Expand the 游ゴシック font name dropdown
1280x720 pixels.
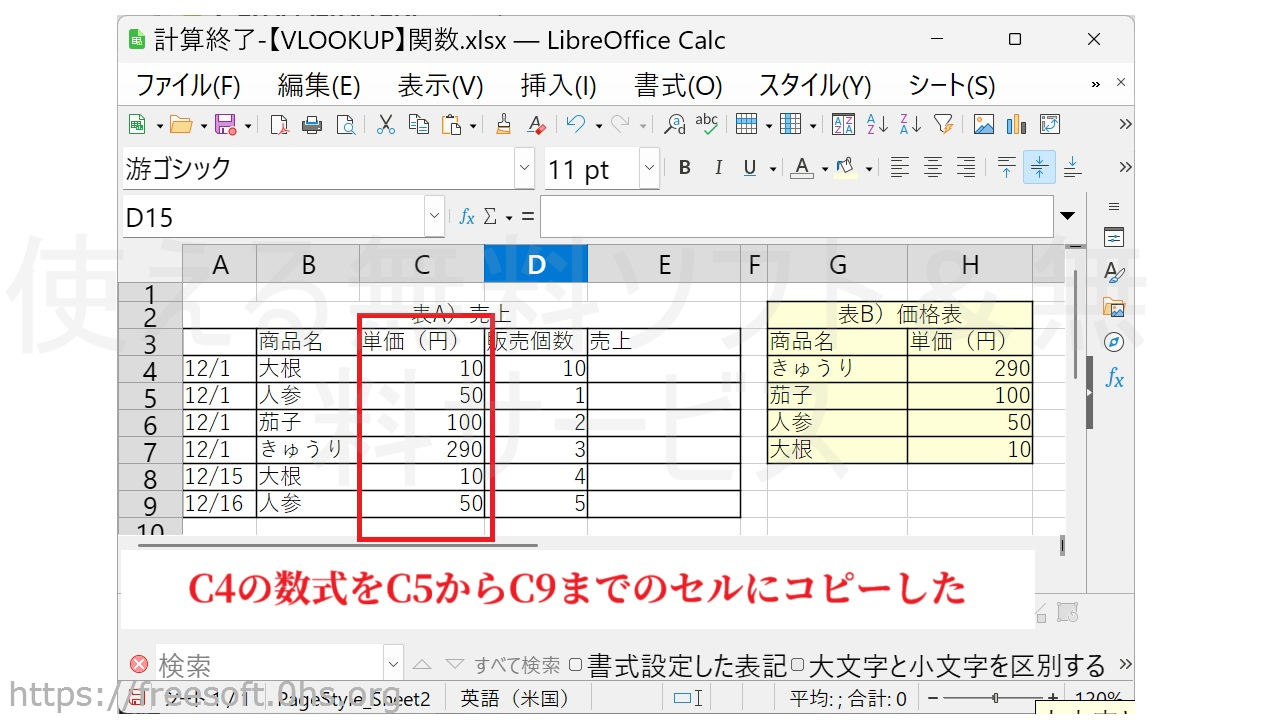pyautogui.click(x=525, y=168)
